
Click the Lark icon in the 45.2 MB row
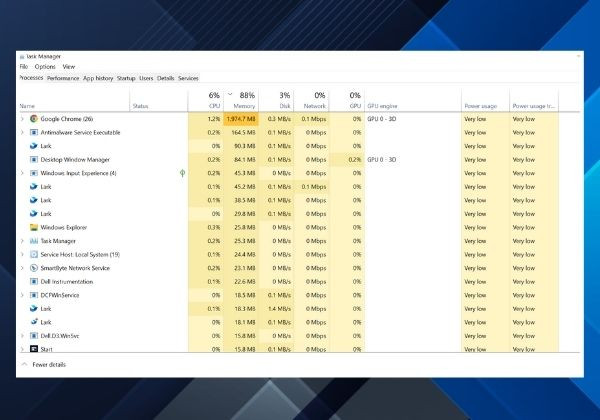(34, 187)
